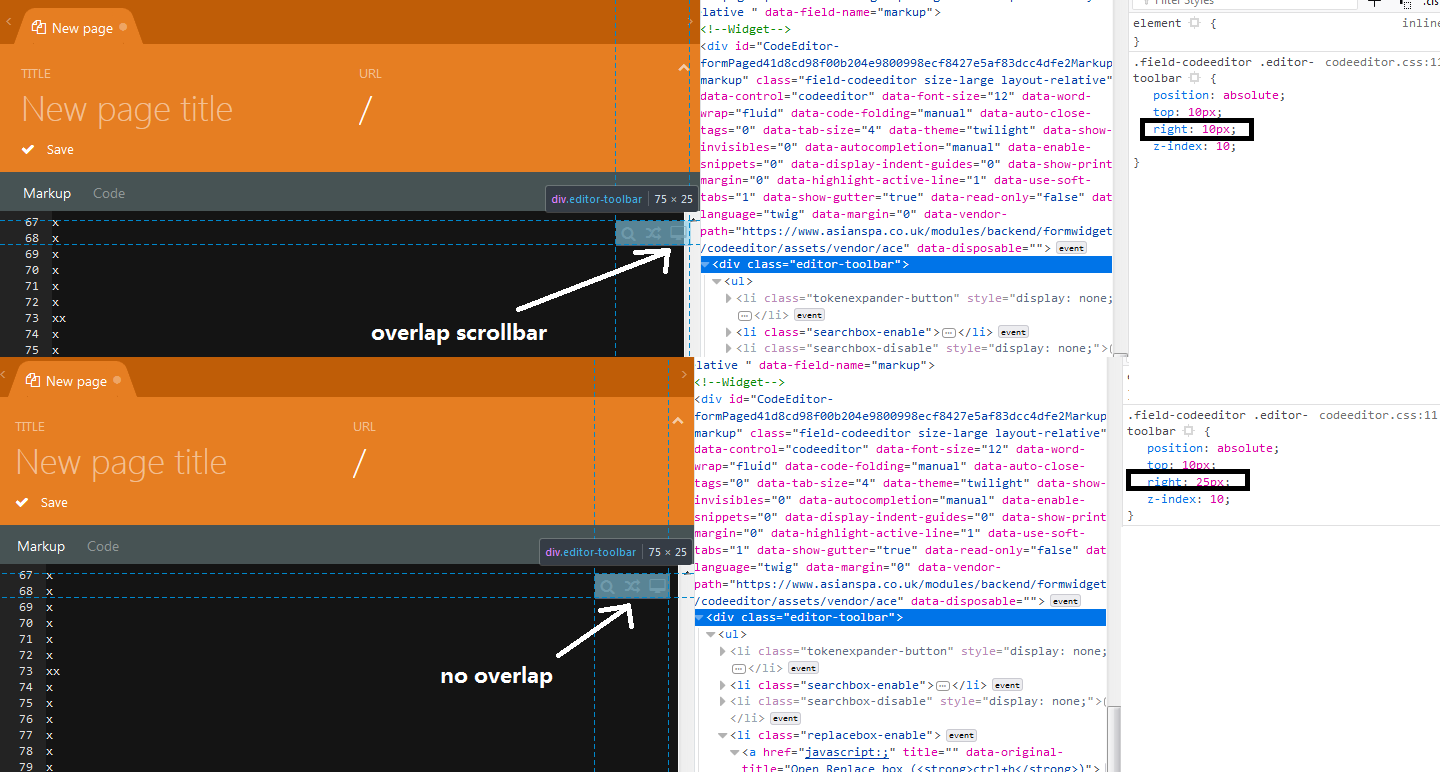1440x772 pixels.
Task: Click the shuffle replace icon in the editor toolbar
Action: coord(652,232)
